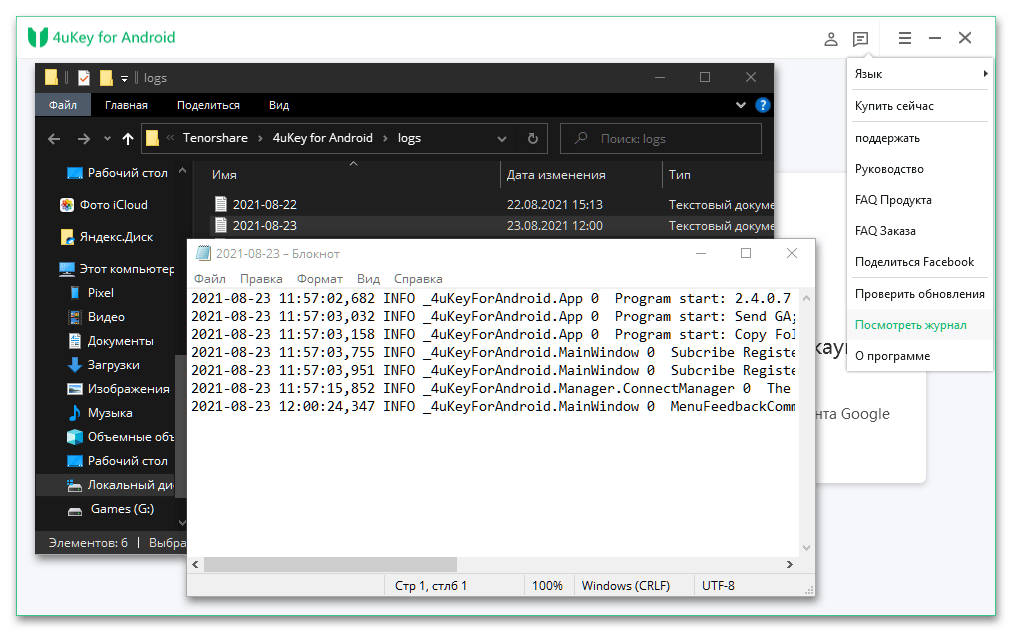The image size is (1012, 632).
Task: Toggle the hamburger menu icon in 4uKey
Action: [x=905, y=38]
